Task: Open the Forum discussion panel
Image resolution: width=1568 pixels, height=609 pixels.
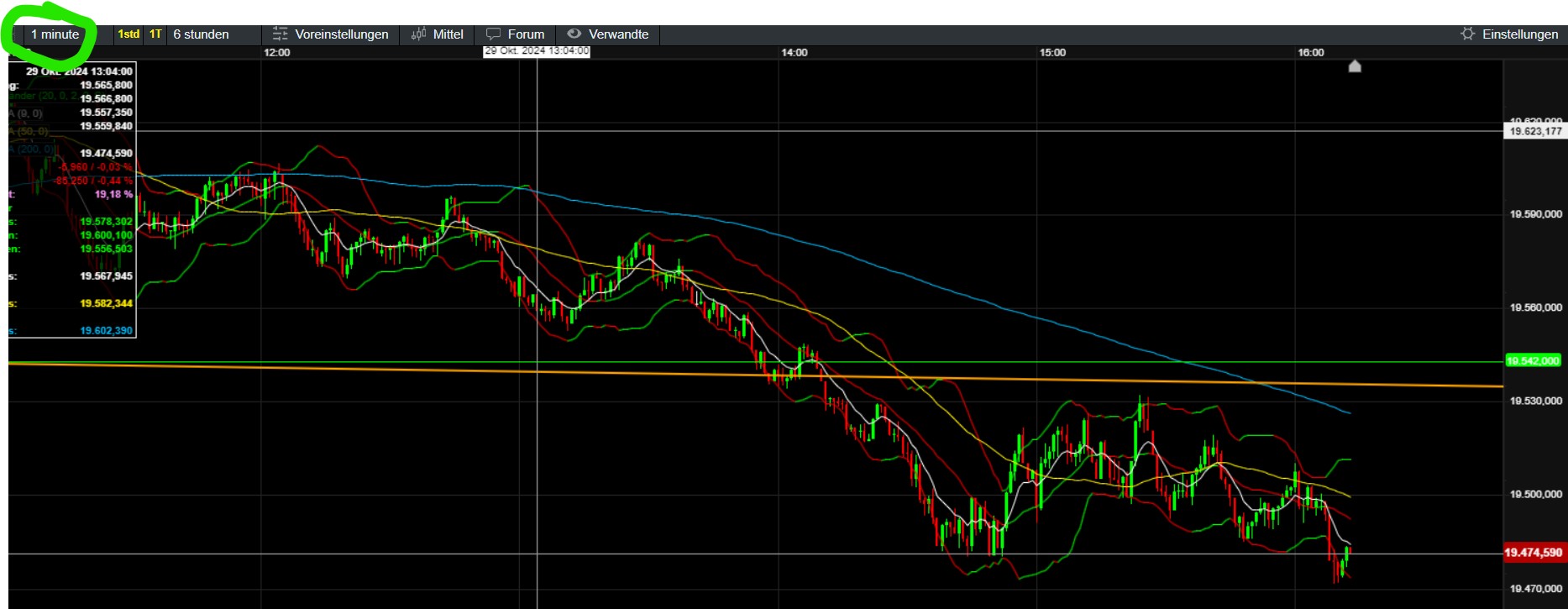Action: 516,34
